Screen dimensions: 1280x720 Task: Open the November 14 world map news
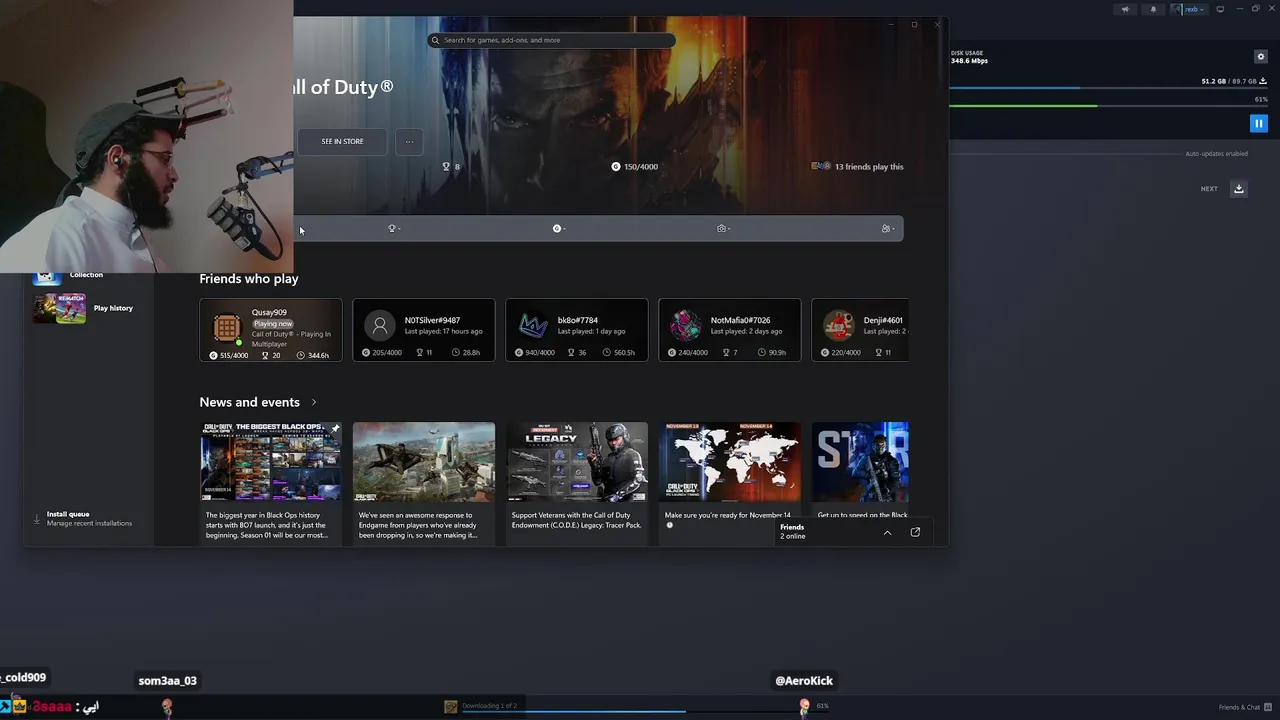pyautogui.click(x=729, y=462)
